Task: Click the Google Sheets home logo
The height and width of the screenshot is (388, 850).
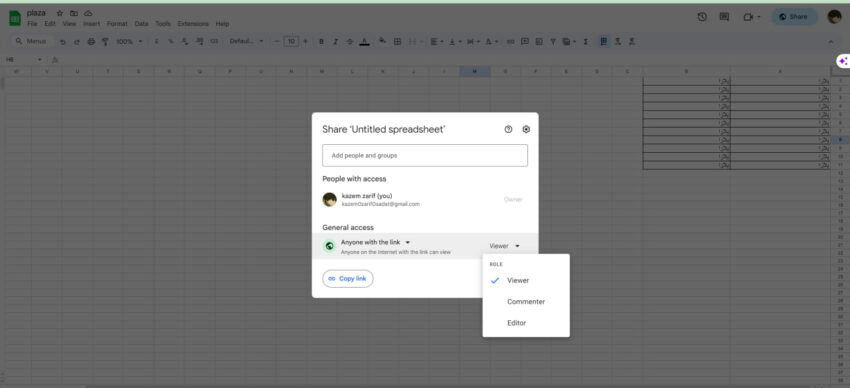Action: pyautogui.click(x=15, y=18)
